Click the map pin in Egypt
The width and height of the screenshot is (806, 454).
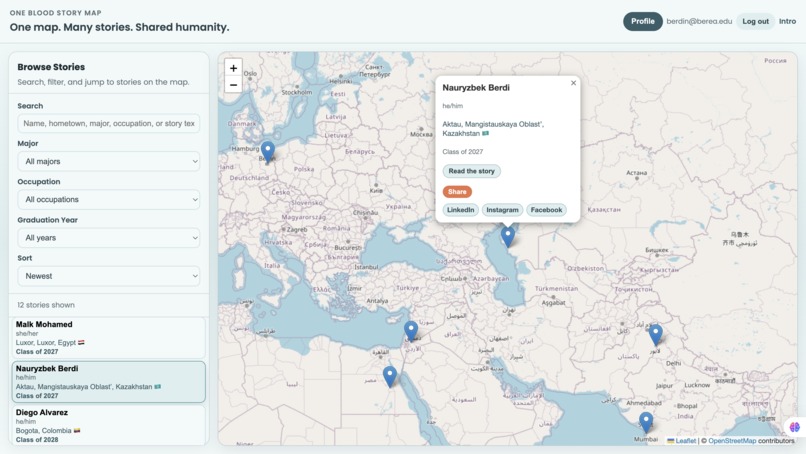point(390,376)
